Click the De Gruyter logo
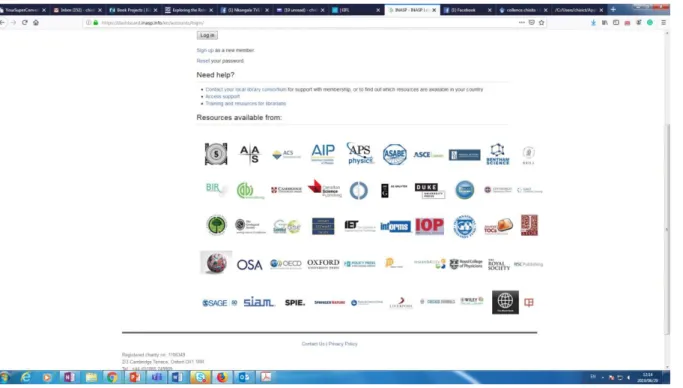 click(x=394, y=190)
